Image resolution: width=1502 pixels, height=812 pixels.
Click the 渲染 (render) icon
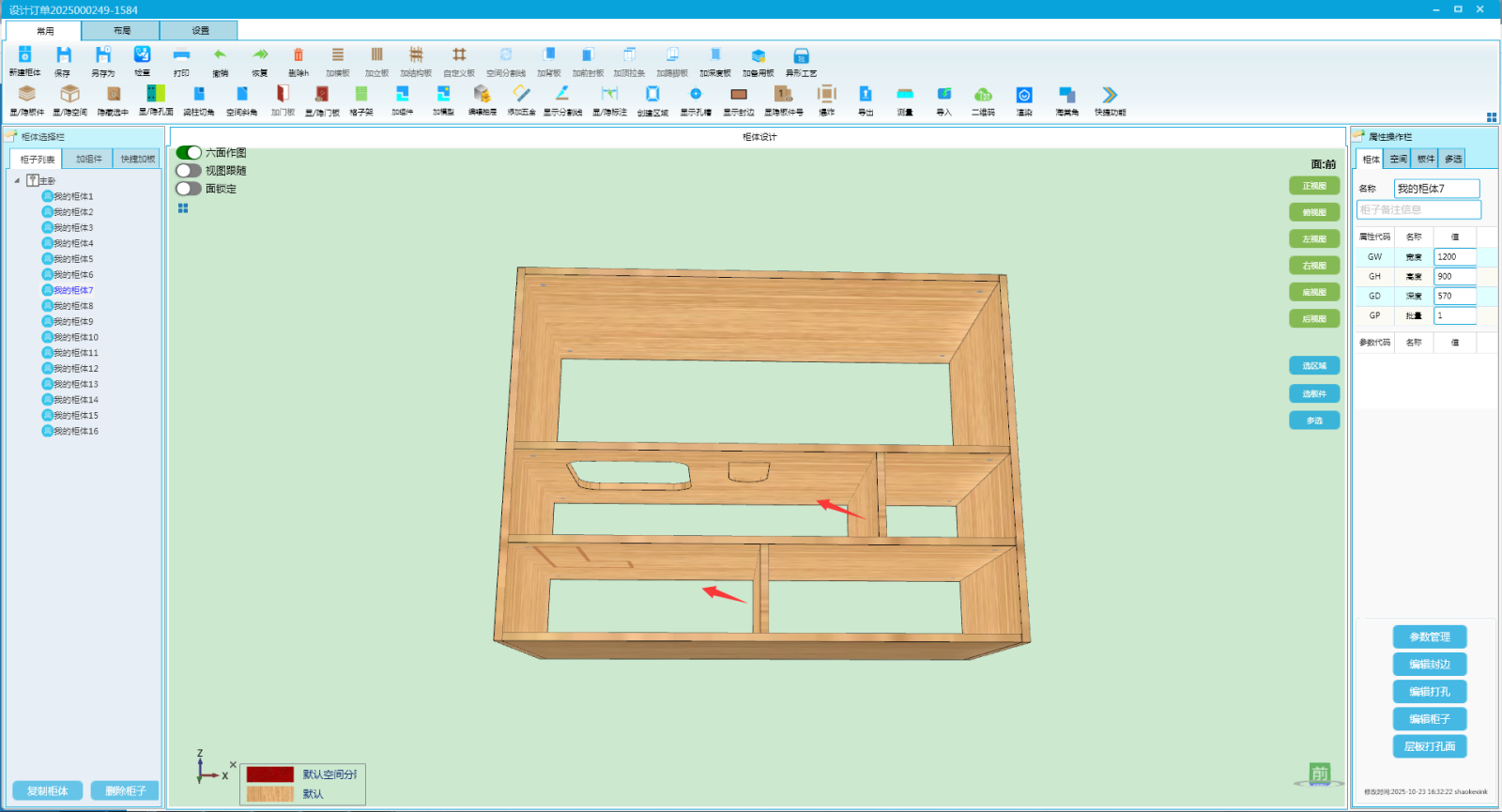pos(1024,95)
